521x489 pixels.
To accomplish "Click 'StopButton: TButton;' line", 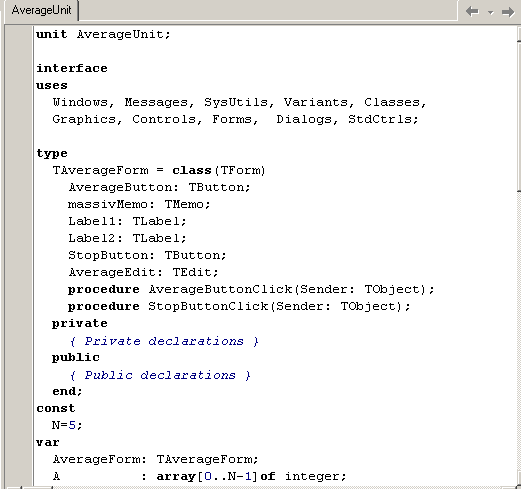I will 147,255.
